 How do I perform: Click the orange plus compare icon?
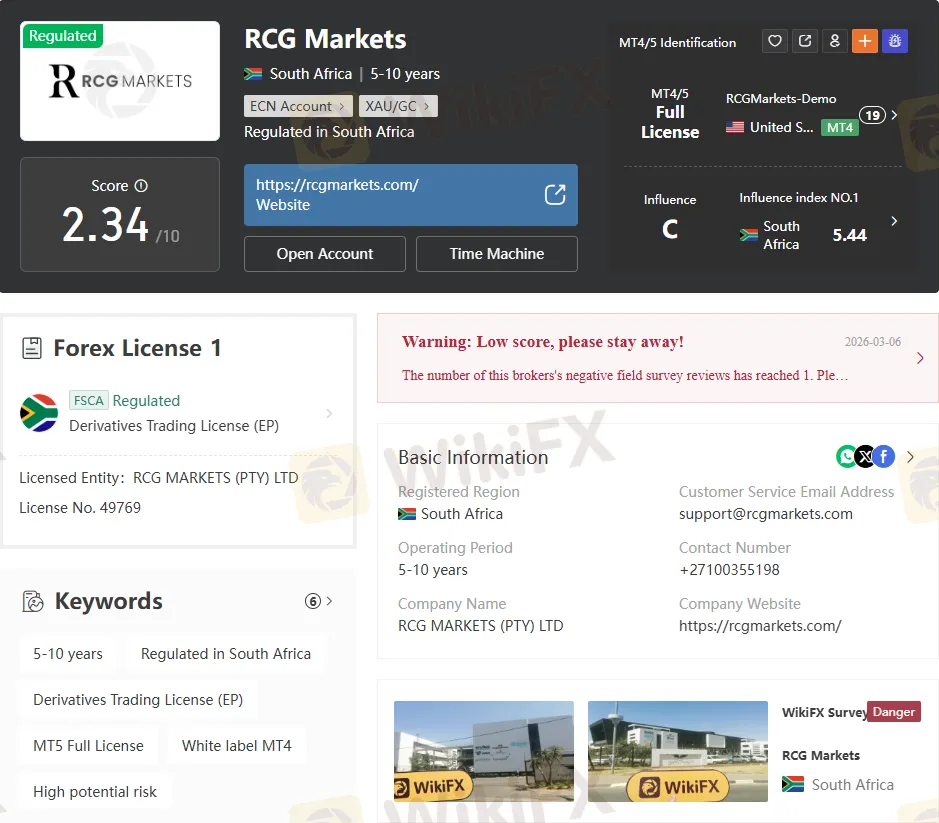point(865,41)
